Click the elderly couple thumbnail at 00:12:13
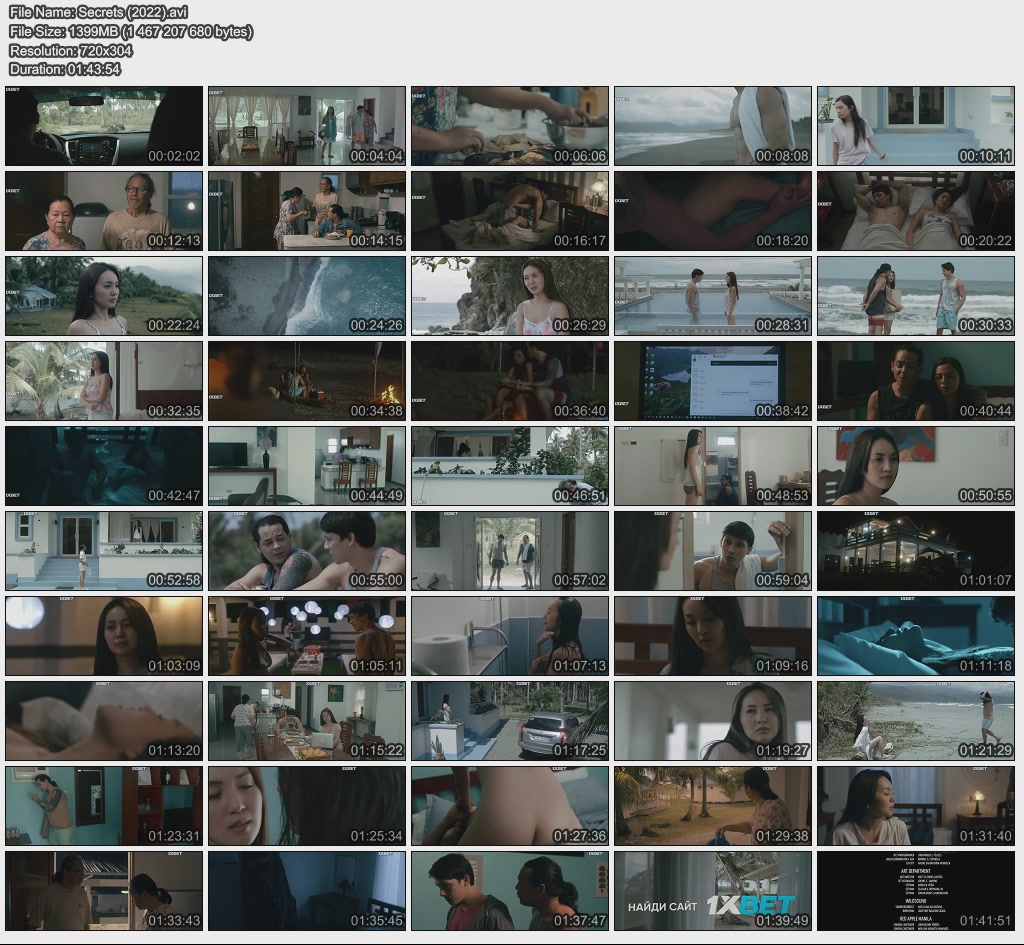This screenshot has height=945, width=1024. (x=104, y=211)
